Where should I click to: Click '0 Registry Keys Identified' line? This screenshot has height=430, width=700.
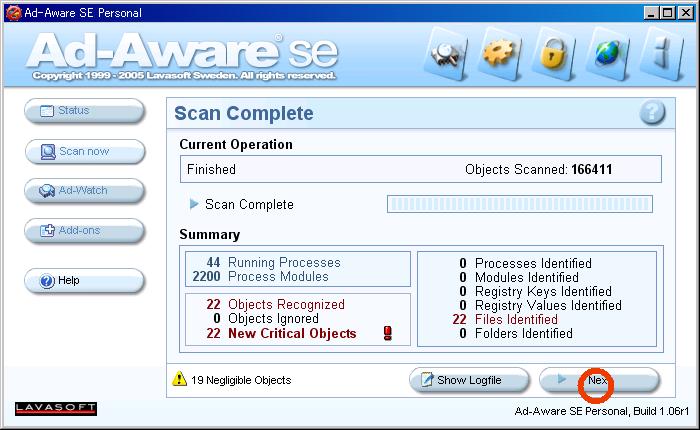click(535, 292)
